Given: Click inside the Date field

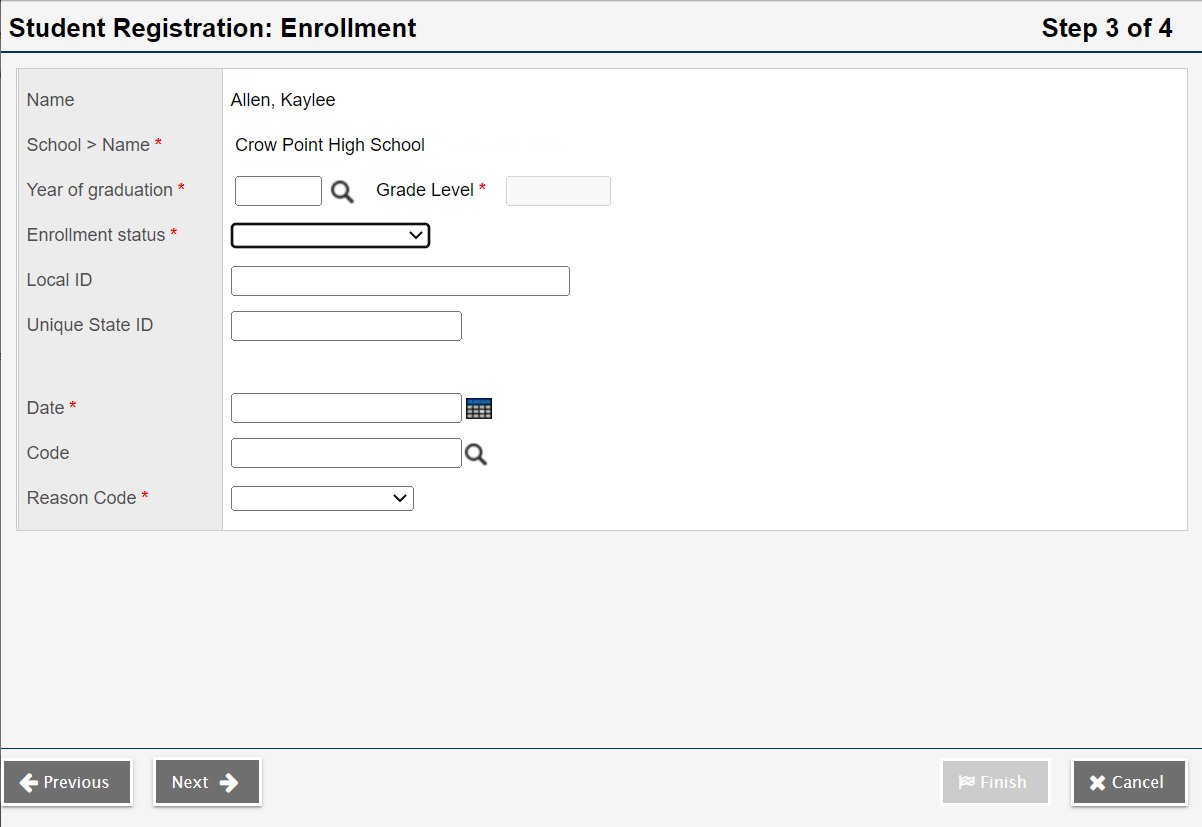Looking at the screenshot, I should click(346, 408).
